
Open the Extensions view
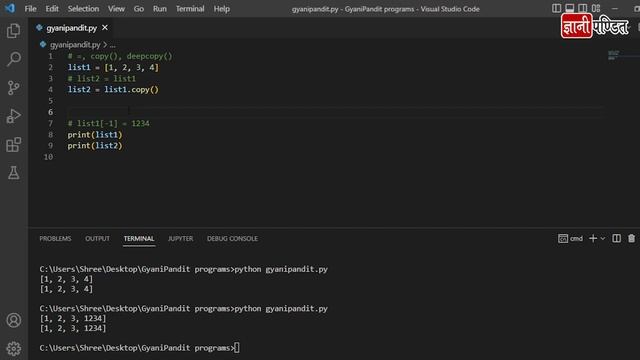[13, 144]
